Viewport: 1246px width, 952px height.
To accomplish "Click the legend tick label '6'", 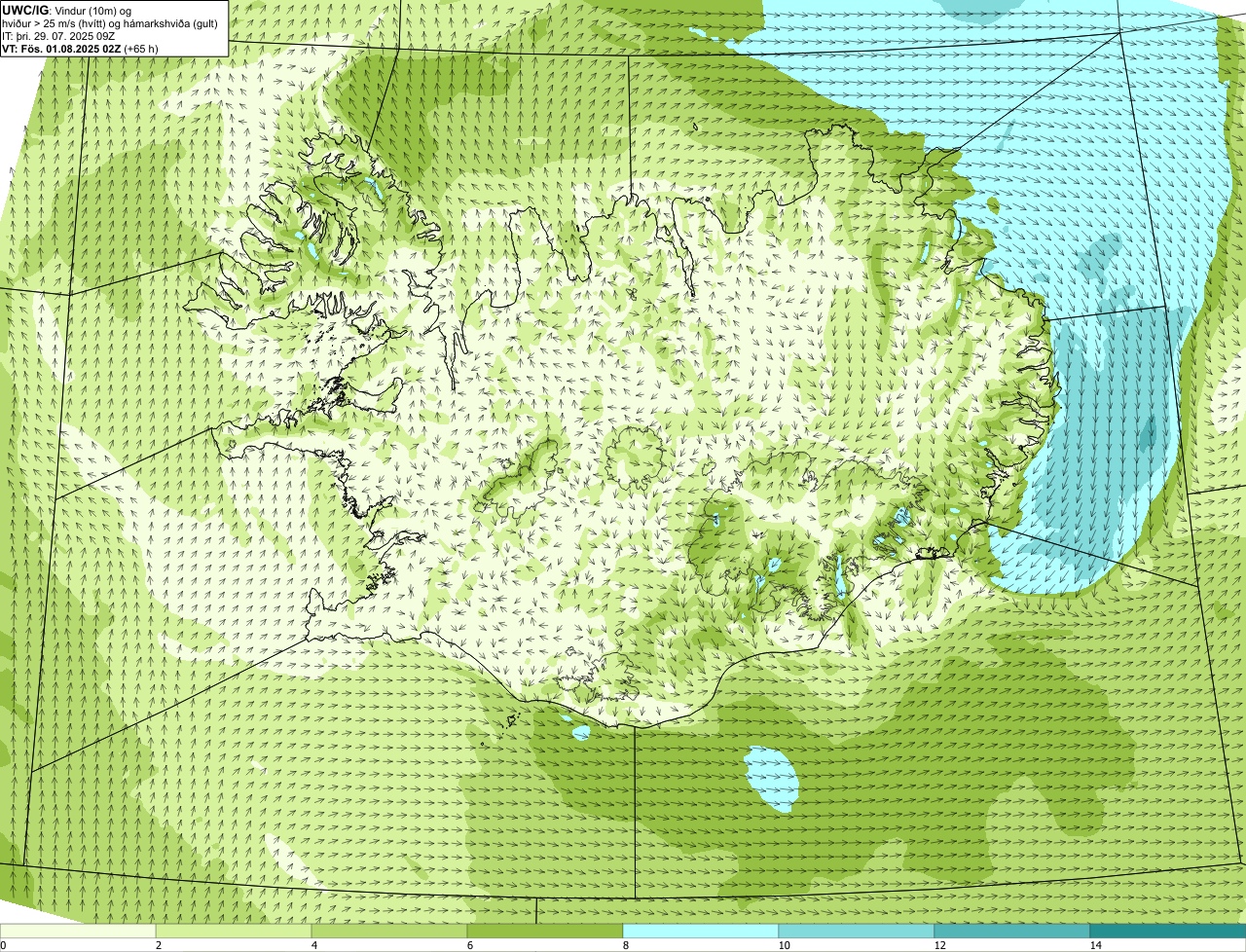I will pos(469,945).
